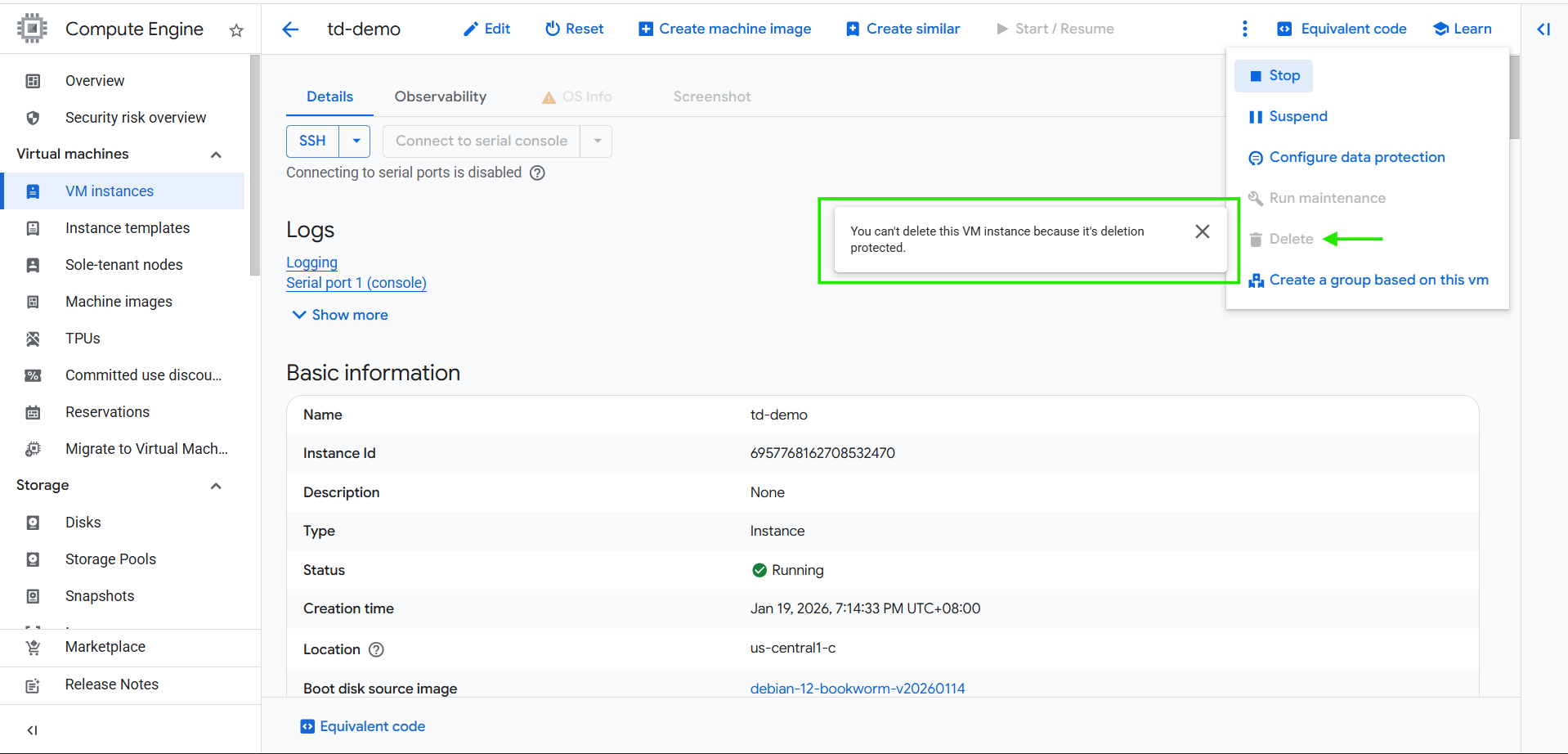The width and height of the screenshot is (1568, 754).
Task: Collapse the Storage section
Action: (216, 486)
